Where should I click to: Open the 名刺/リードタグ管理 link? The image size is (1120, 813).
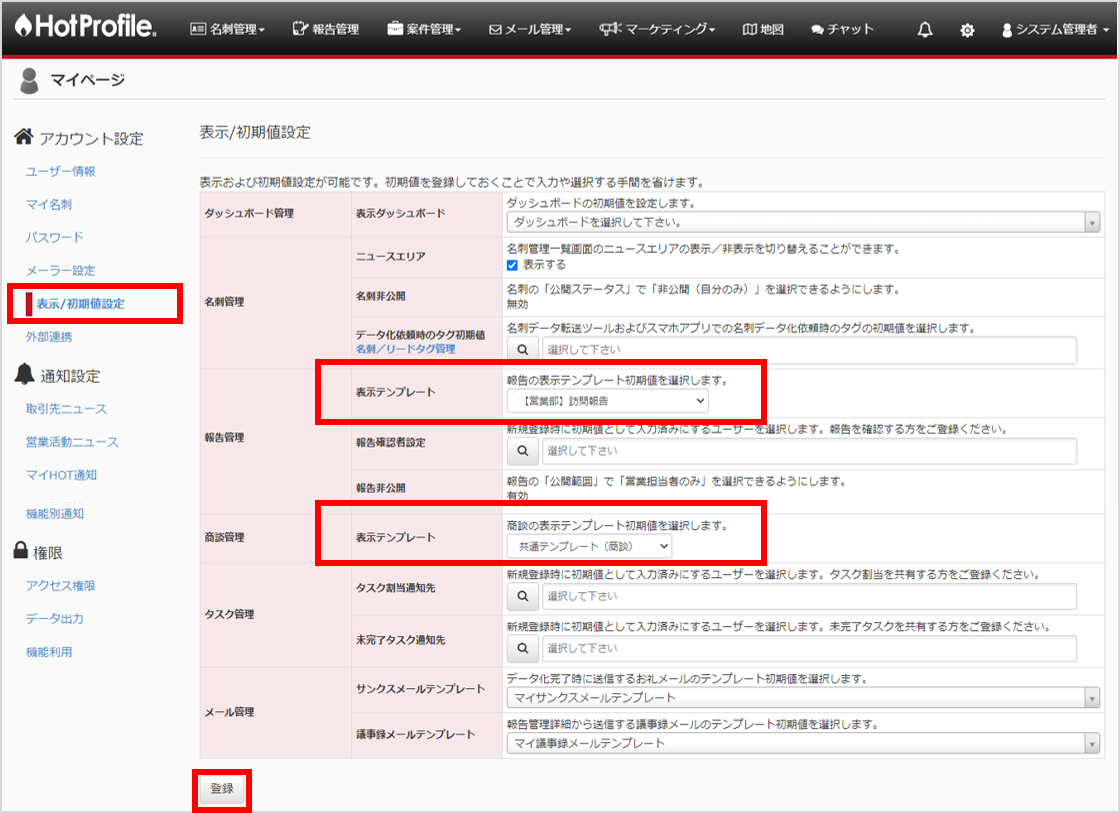point(405,349)
